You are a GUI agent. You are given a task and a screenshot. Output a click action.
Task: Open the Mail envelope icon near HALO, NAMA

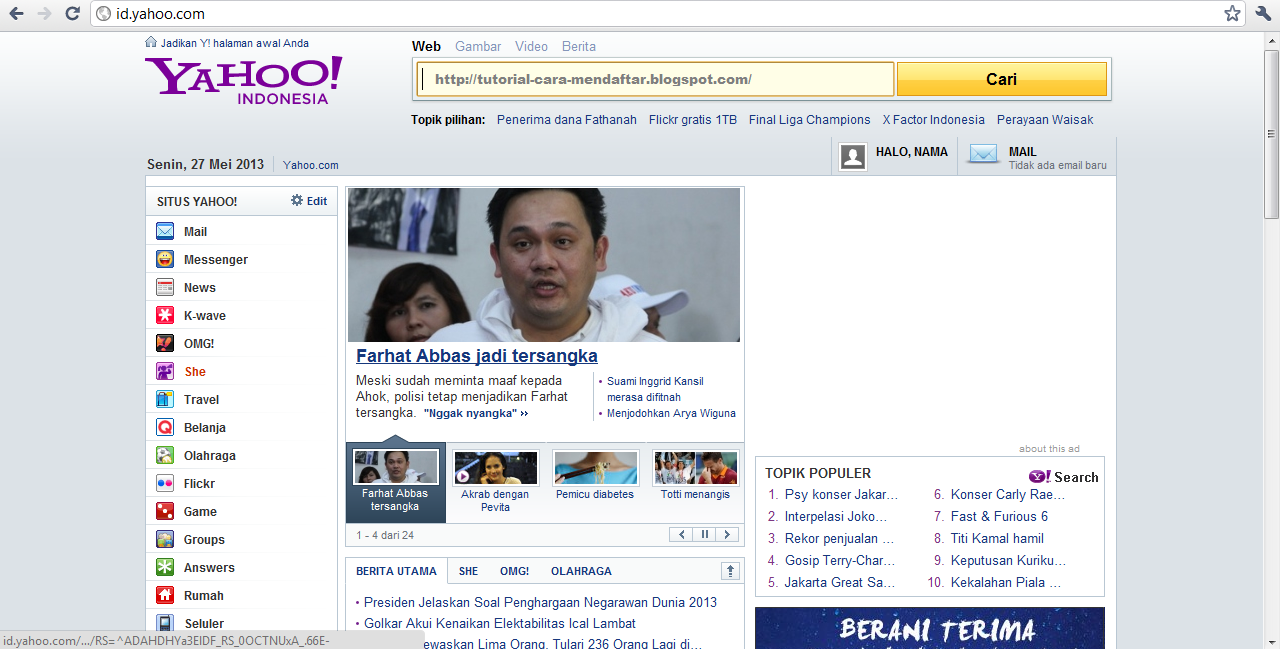982,154
